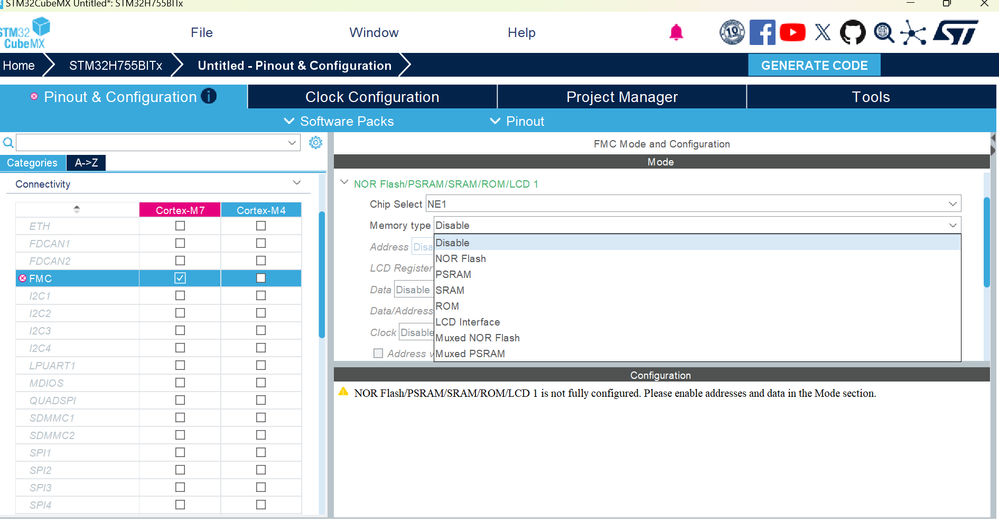Toggle ETH checkbox for Cortex-M4
This screenshot has width=999, height=520.
click(x=261, y=226)
